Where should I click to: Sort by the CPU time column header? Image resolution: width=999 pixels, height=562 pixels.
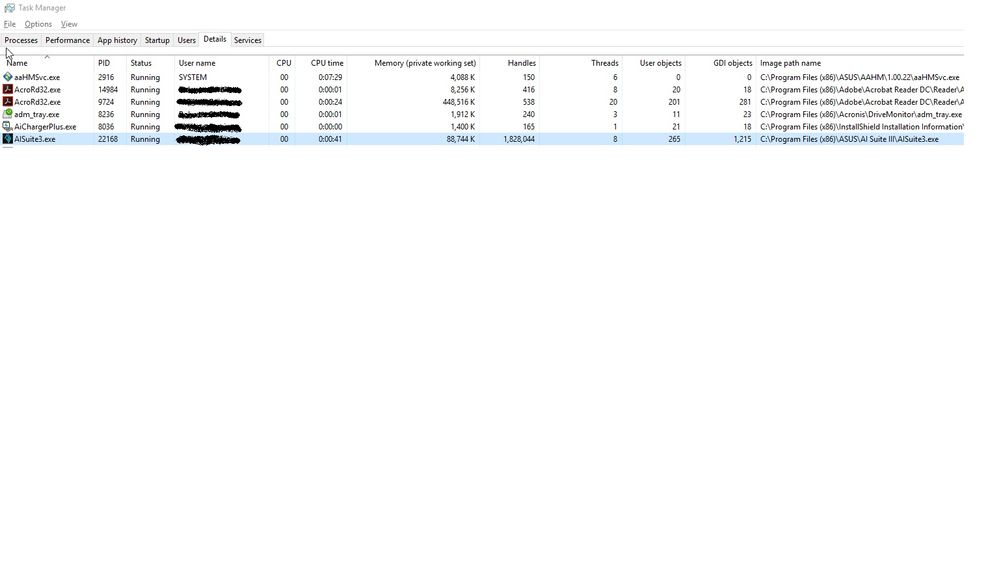point(327,63)
